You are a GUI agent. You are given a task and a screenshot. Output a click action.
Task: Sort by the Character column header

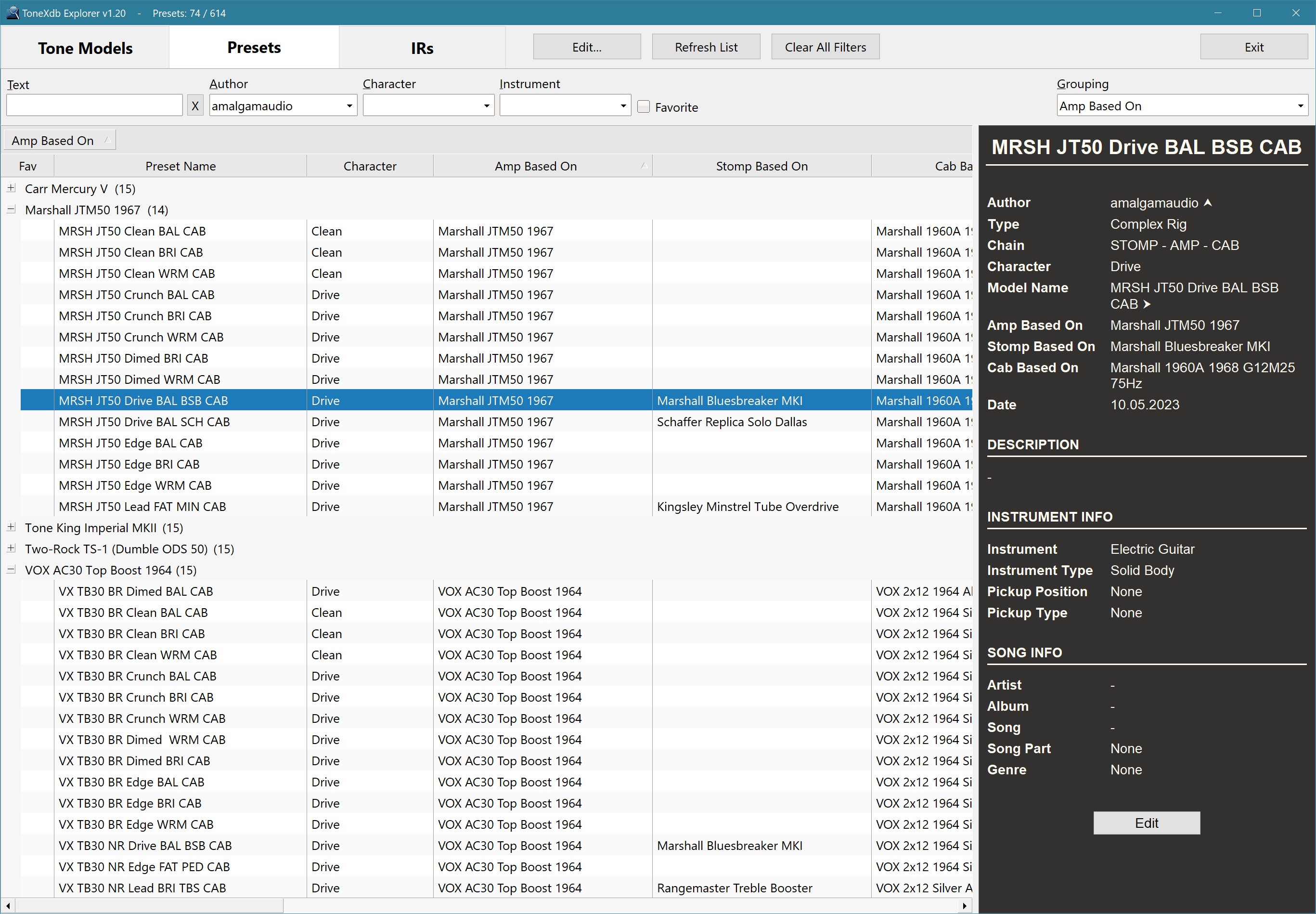click(x=370, y=166)
